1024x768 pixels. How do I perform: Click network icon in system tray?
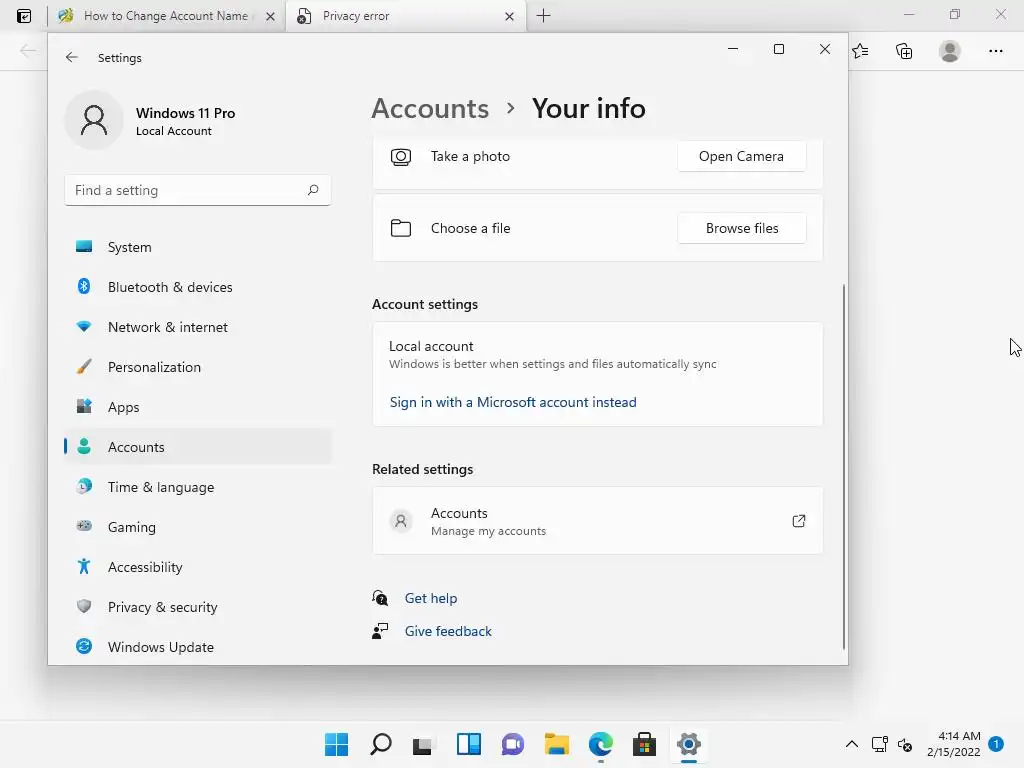click(880, 744)
